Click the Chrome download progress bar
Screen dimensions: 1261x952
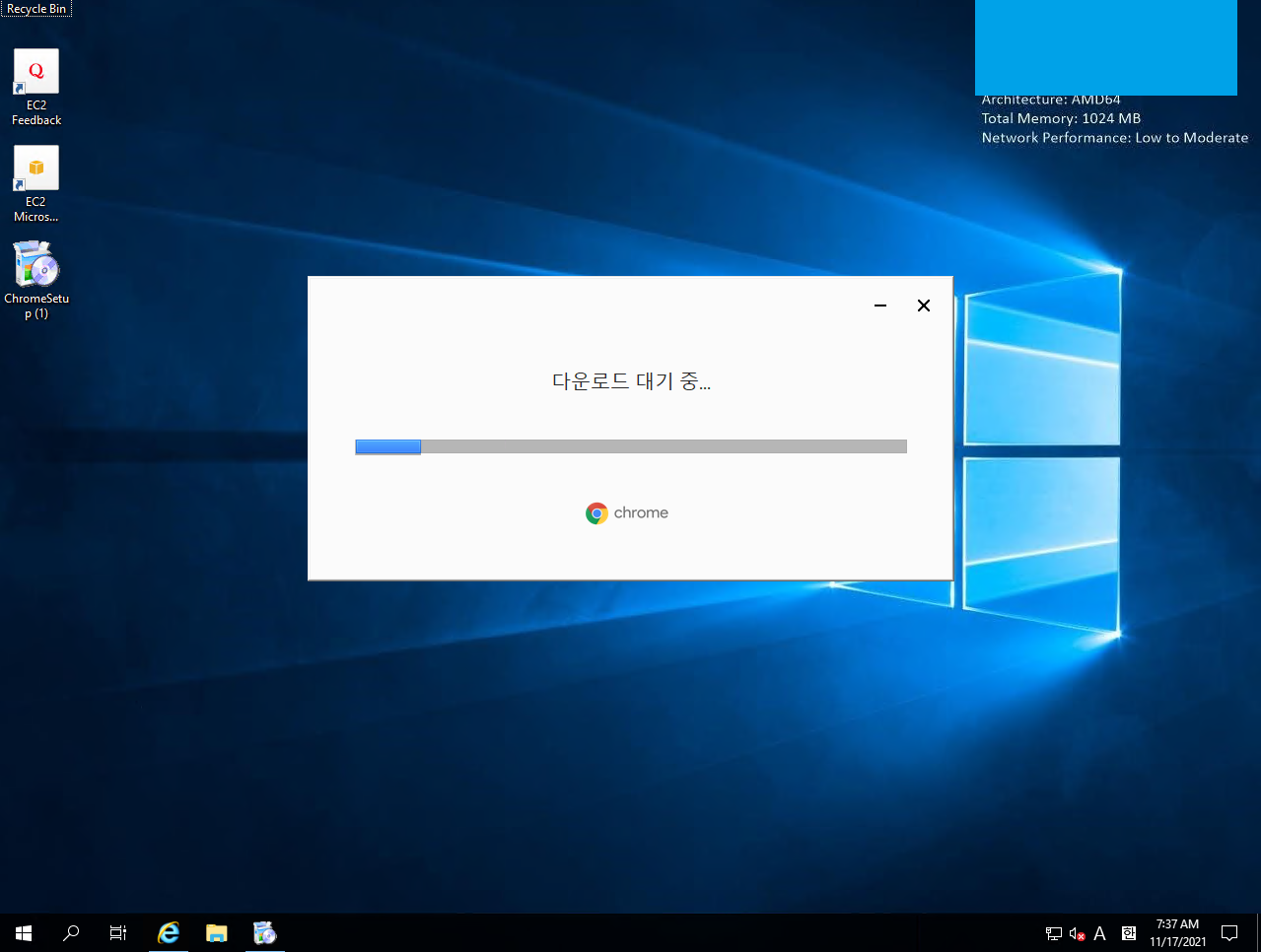(x=631, y=446)
